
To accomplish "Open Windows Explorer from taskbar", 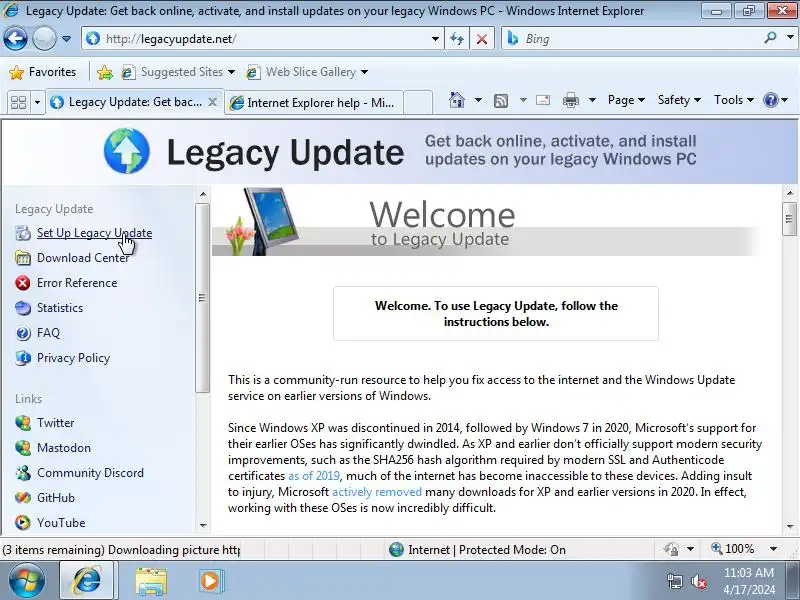I will click(x=151, y=581).
